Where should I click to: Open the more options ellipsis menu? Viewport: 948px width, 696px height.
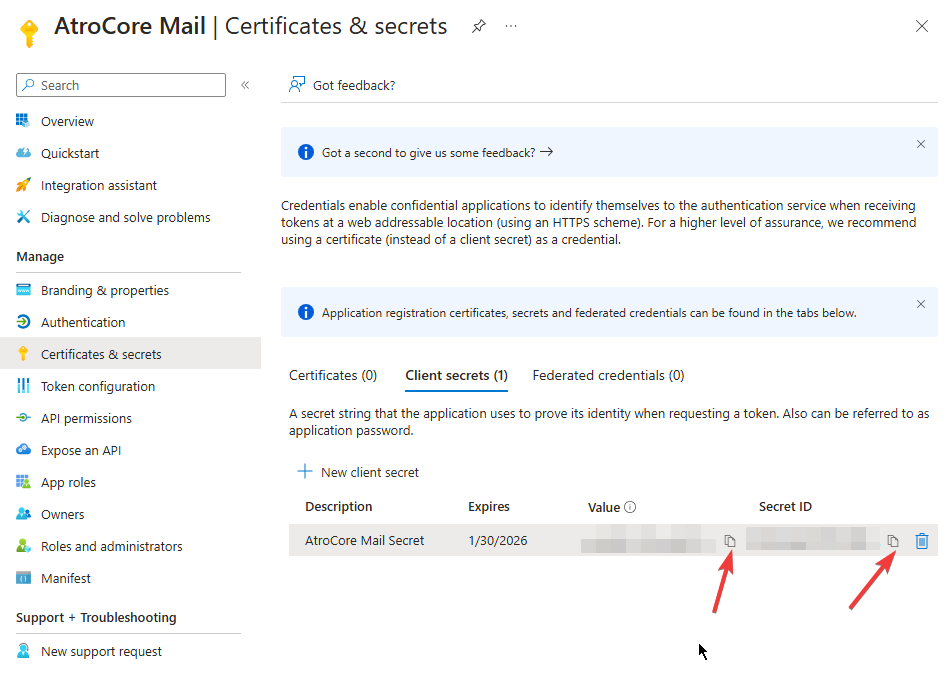[511, 27]
